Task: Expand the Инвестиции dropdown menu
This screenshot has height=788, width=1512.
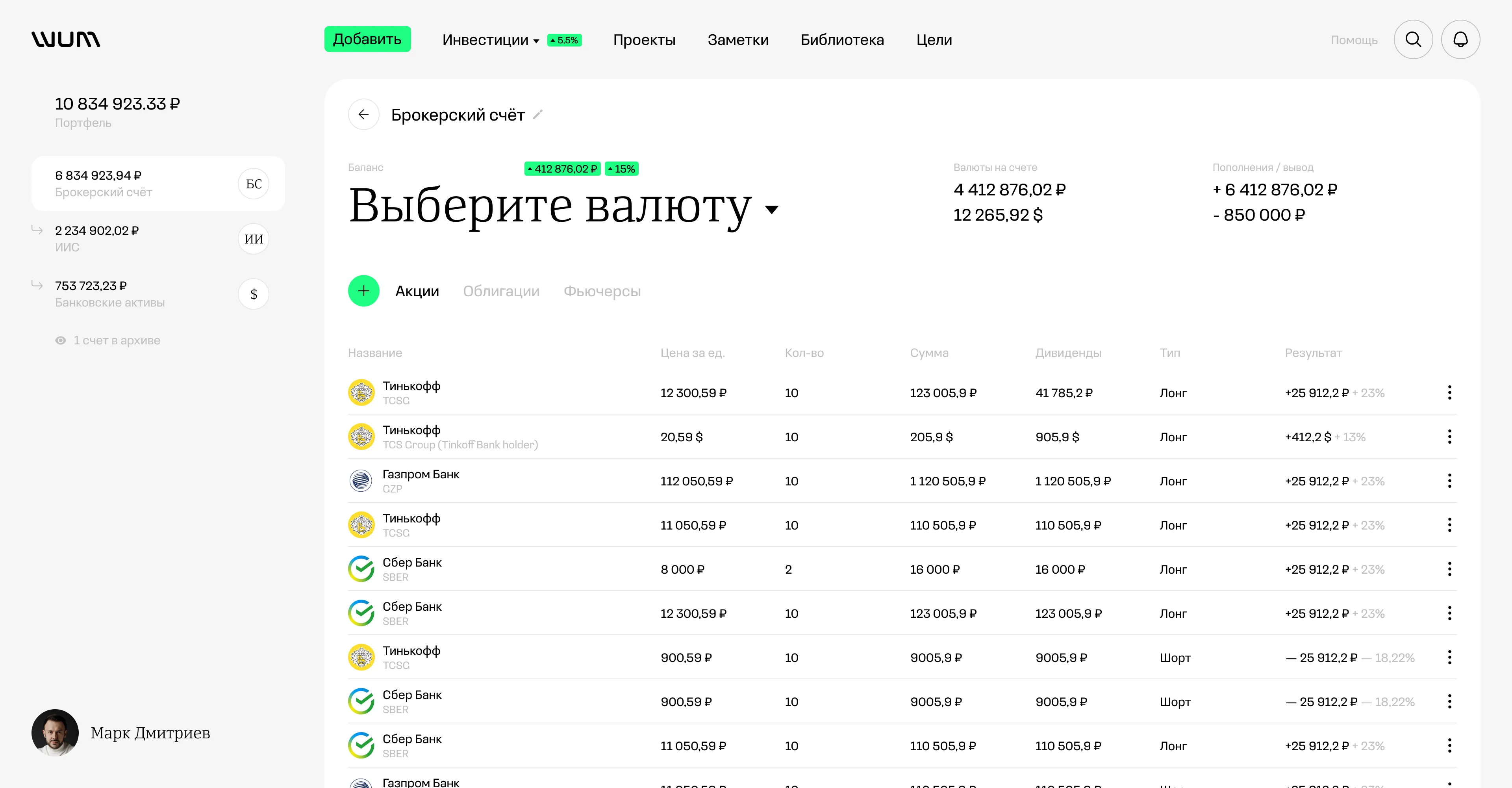Action: 491,40
